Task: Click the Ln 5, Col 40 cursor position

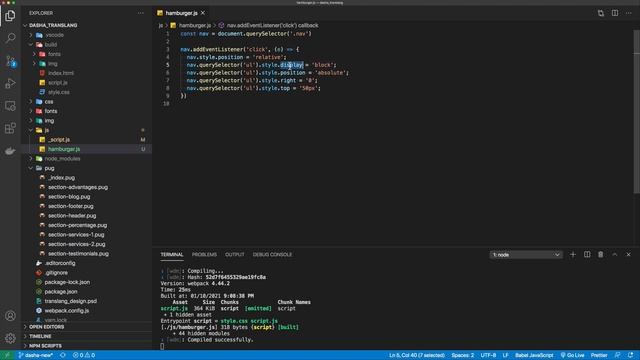Action: pyautogui.click(x=417, y=355)
